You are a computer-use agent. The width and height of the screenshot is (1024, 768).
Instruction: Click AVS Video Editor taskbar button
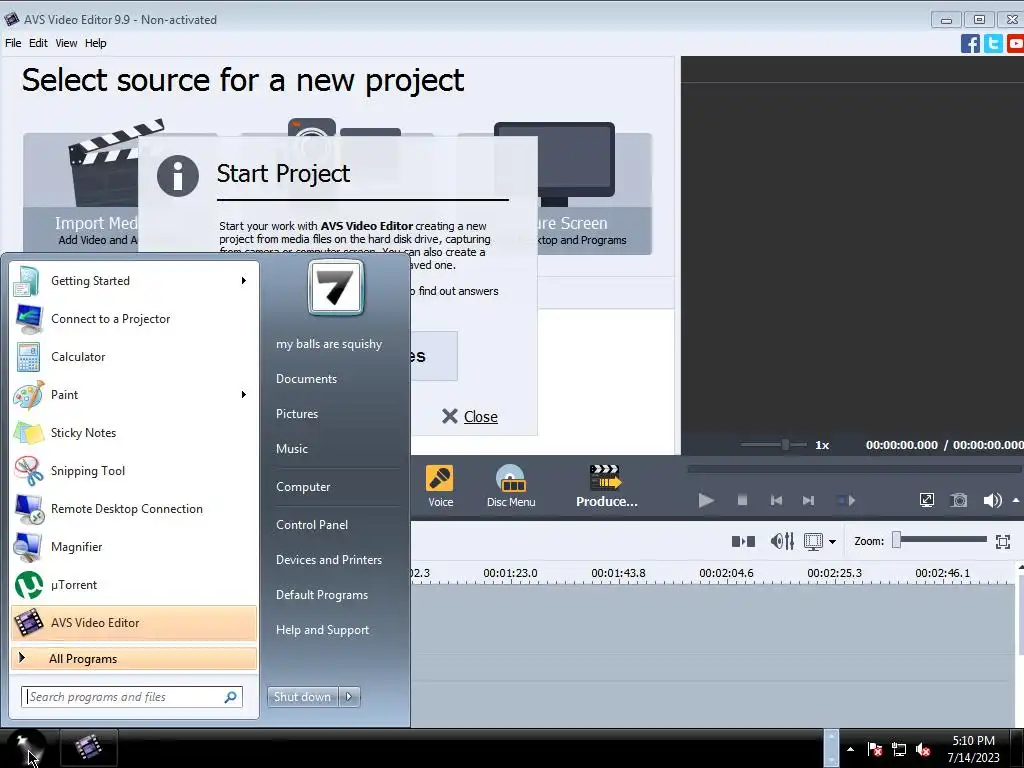[89, 748]
